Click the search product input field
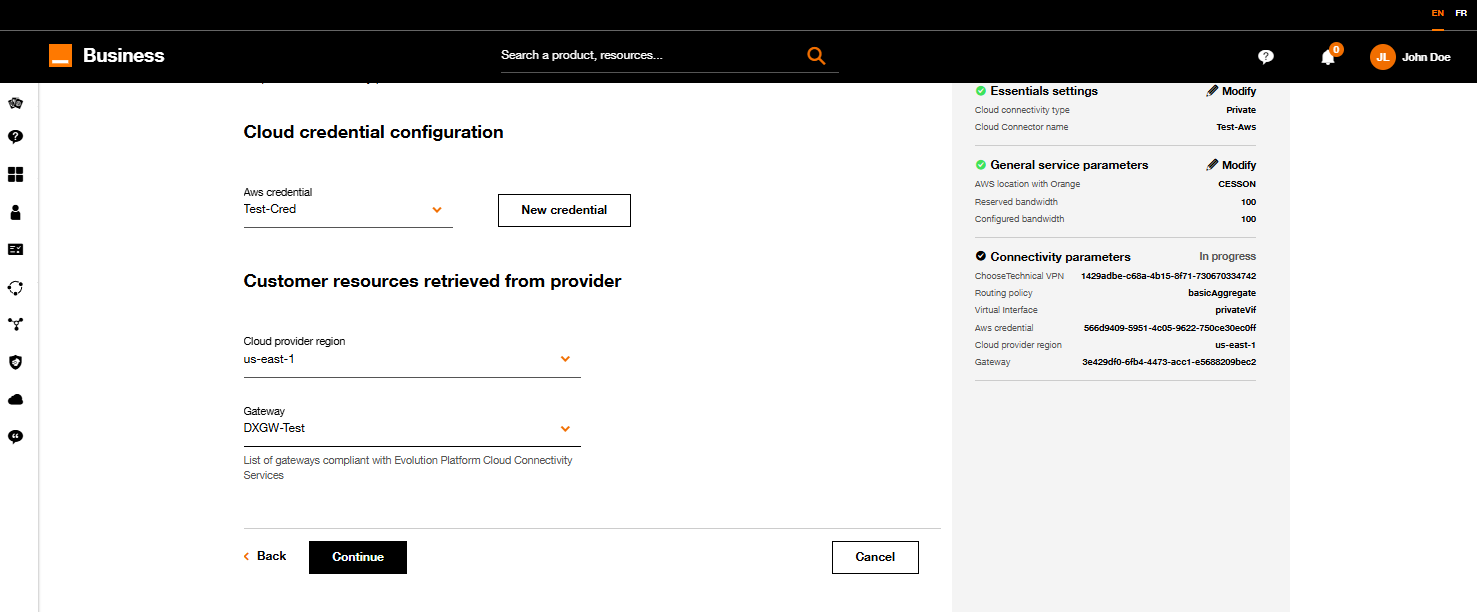Viewport: 1477px width, 612px height. point(650,55)
